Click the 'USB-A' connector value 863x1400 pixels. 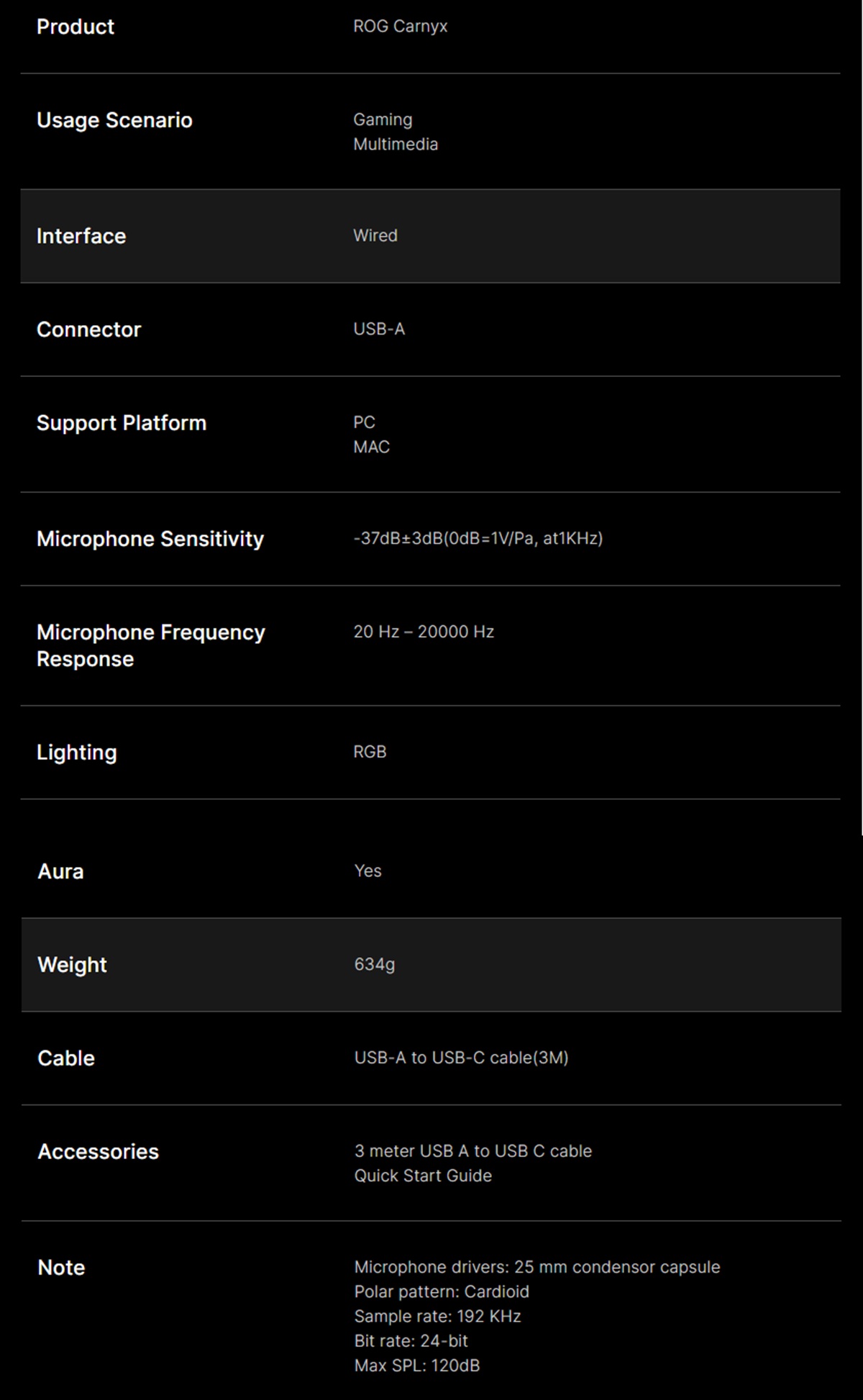point(379,329)
